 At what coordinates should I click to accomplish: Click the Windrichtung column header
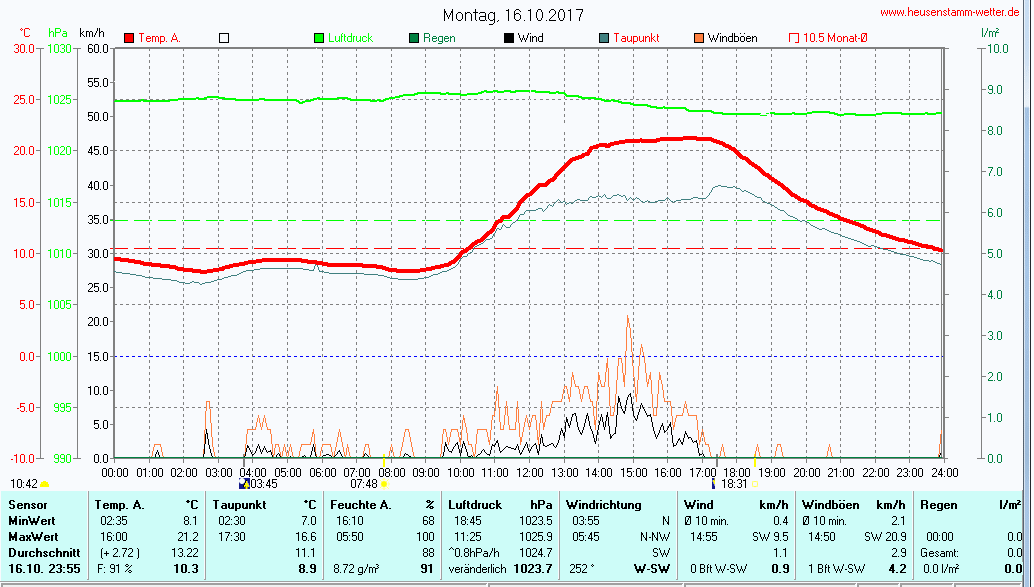[603, 505]
